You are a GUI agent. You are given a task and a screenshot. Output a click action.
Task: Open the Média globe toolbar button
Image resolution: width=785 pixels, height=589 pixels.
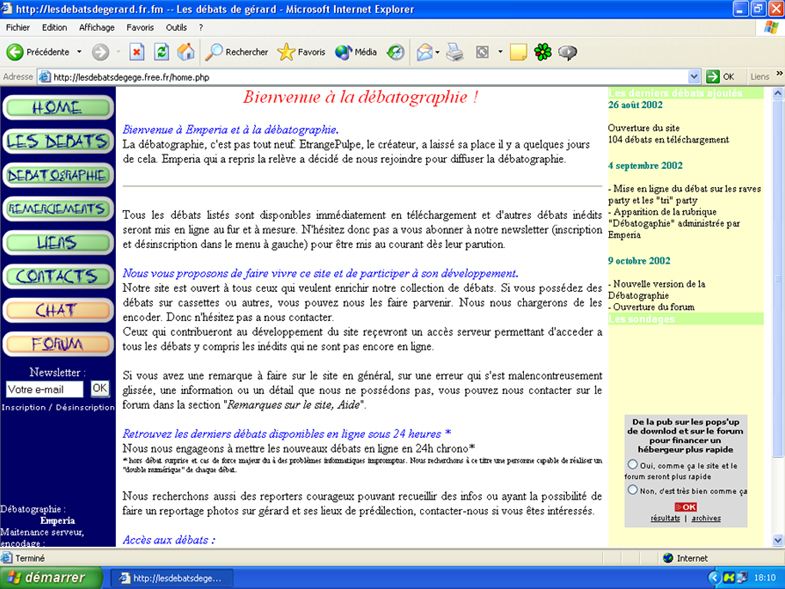pyautogui.click(x=356, y=52)
